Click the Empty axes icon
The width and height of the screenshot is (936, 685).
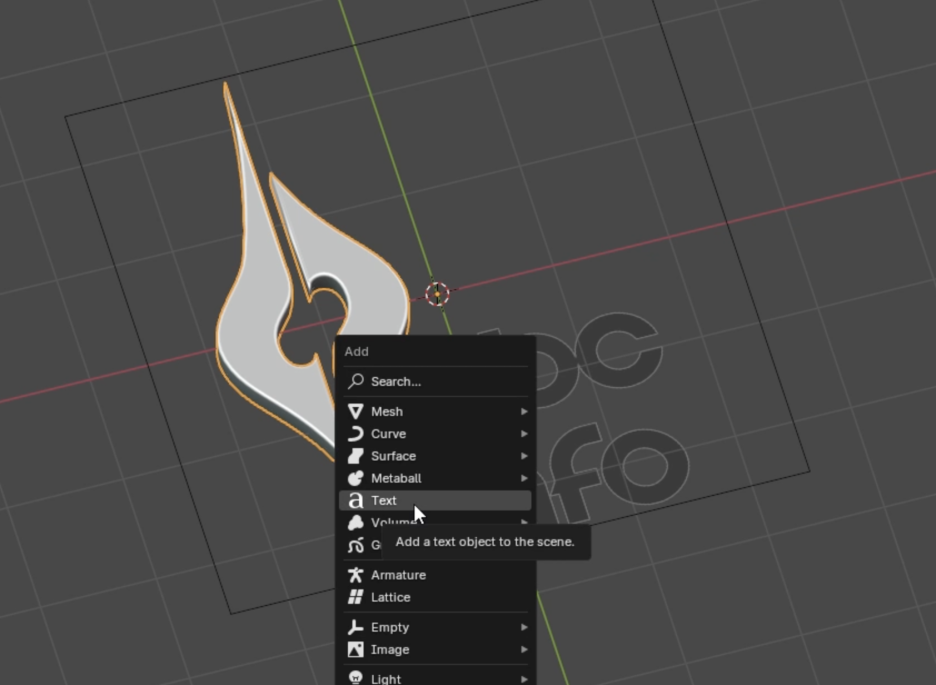tap(356, 627)
